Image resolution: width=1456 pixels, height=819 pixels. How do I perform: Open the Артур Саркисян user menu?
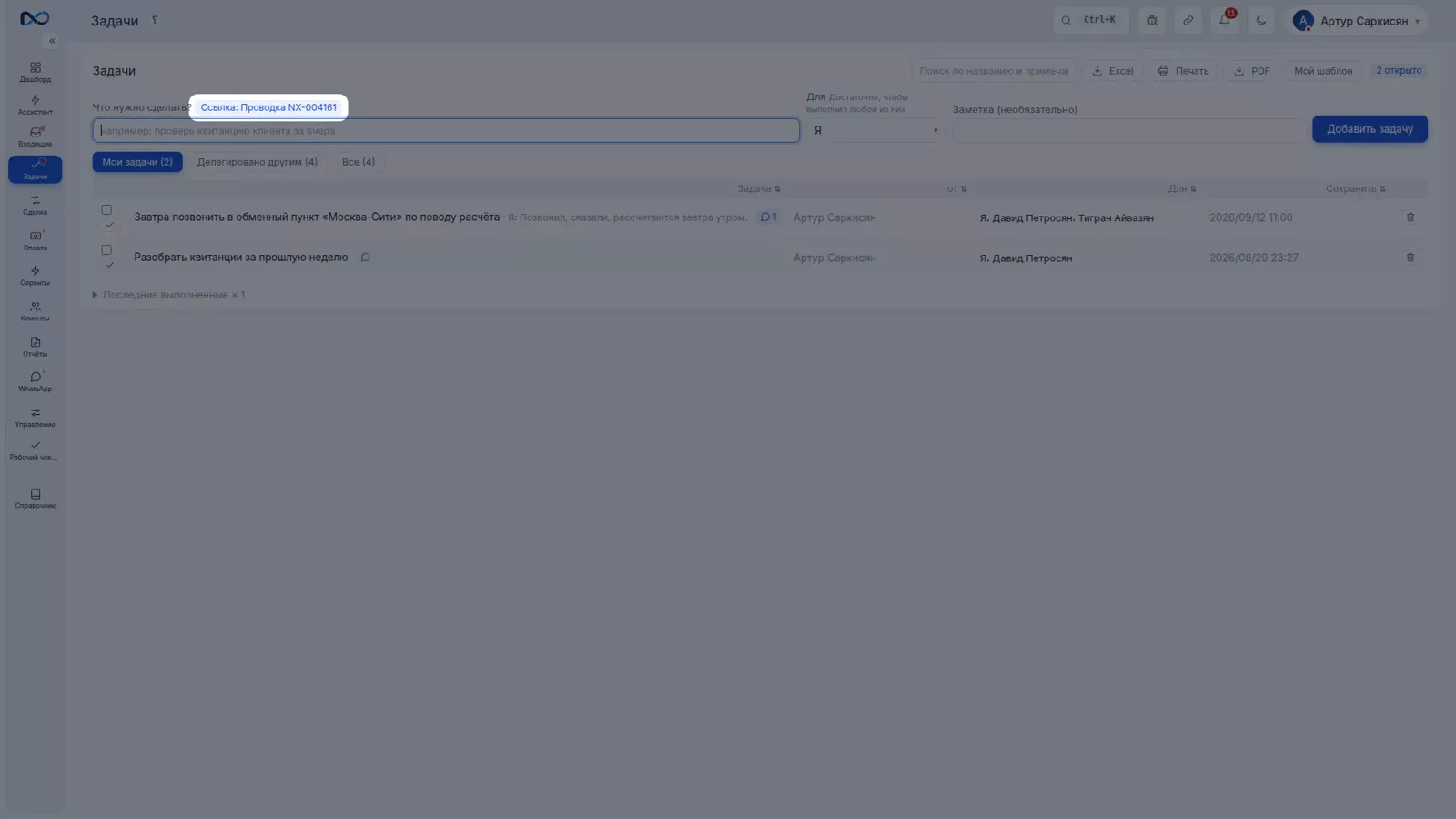click(x=1357, y=20)
